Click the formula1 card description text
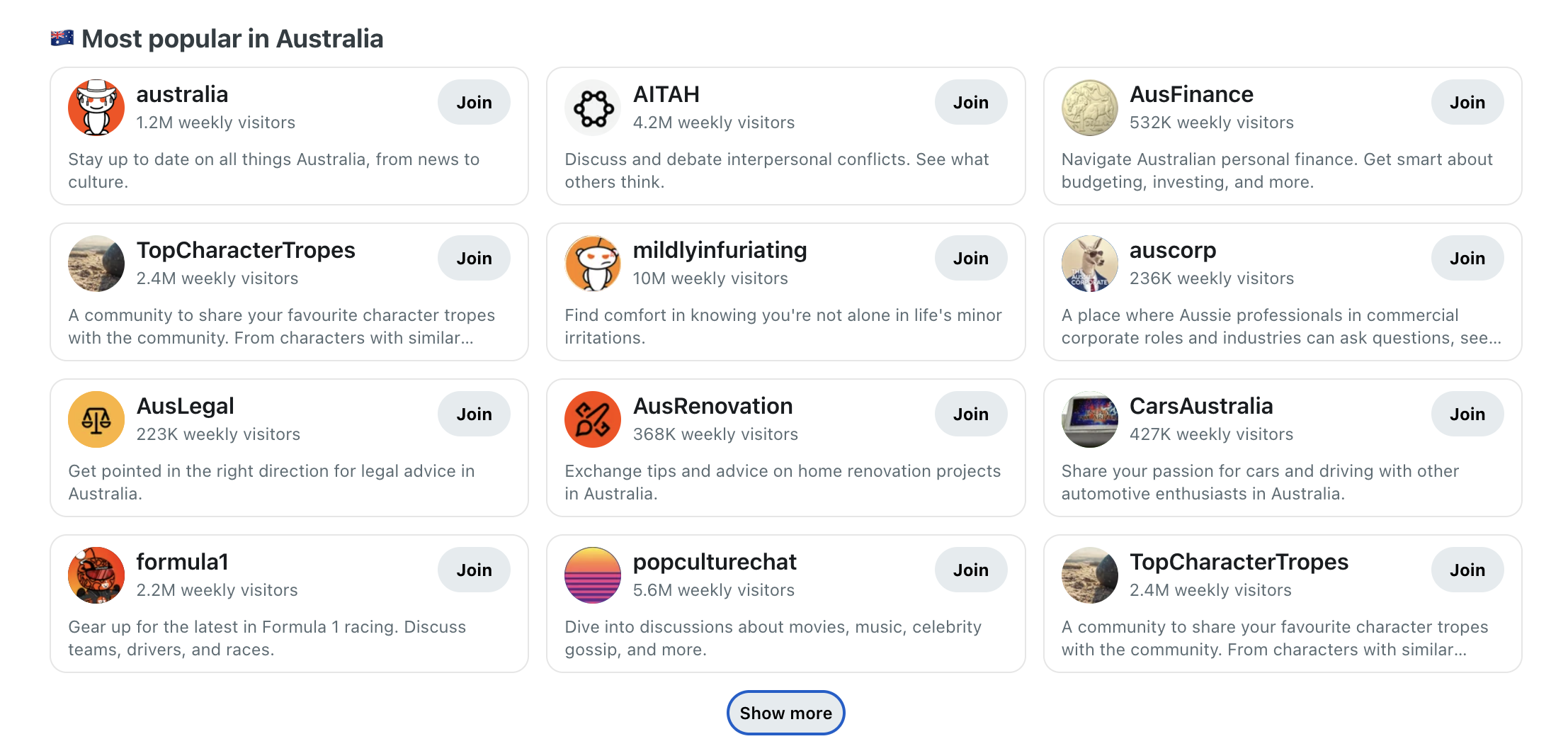Screen dimensions: 1568x751 point(267,638)
